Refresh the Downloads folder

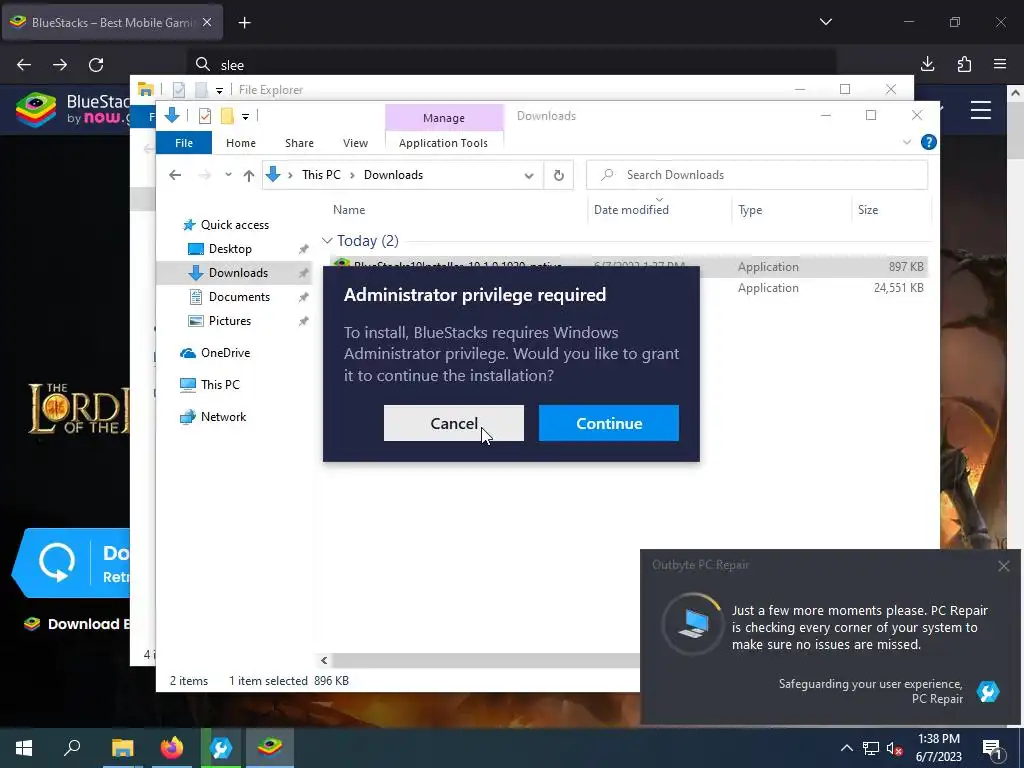tap(558, 175)
